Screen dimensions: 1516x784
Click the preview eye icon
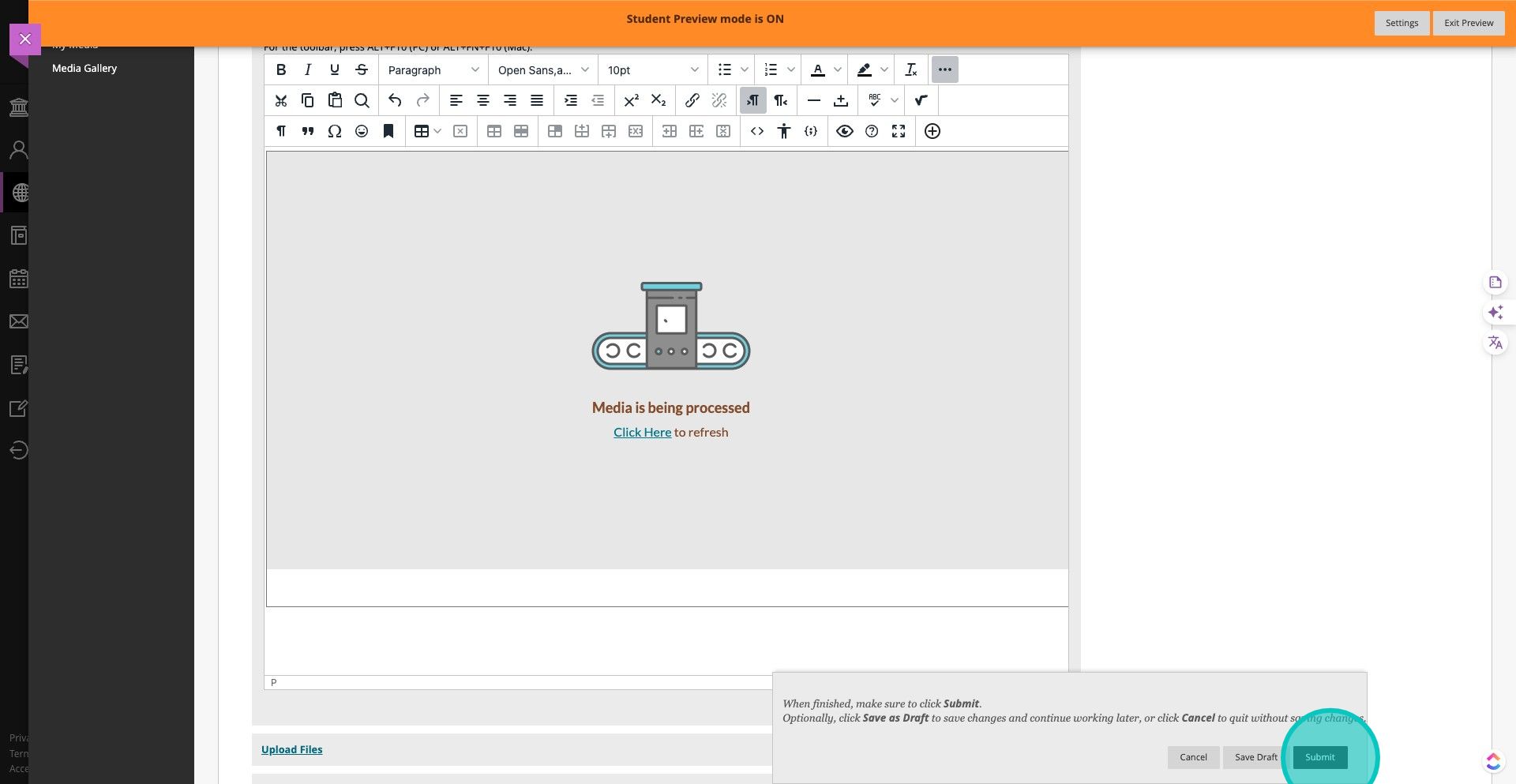pyautogui.click(x=845, y=131)
